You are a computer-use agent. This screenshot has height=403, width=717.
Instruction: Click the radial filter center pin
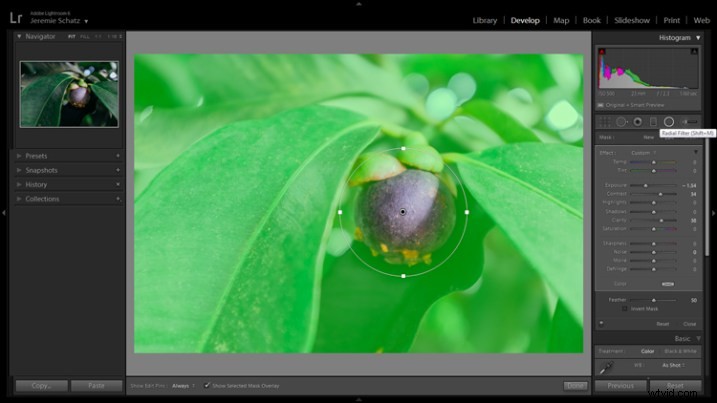403,212
